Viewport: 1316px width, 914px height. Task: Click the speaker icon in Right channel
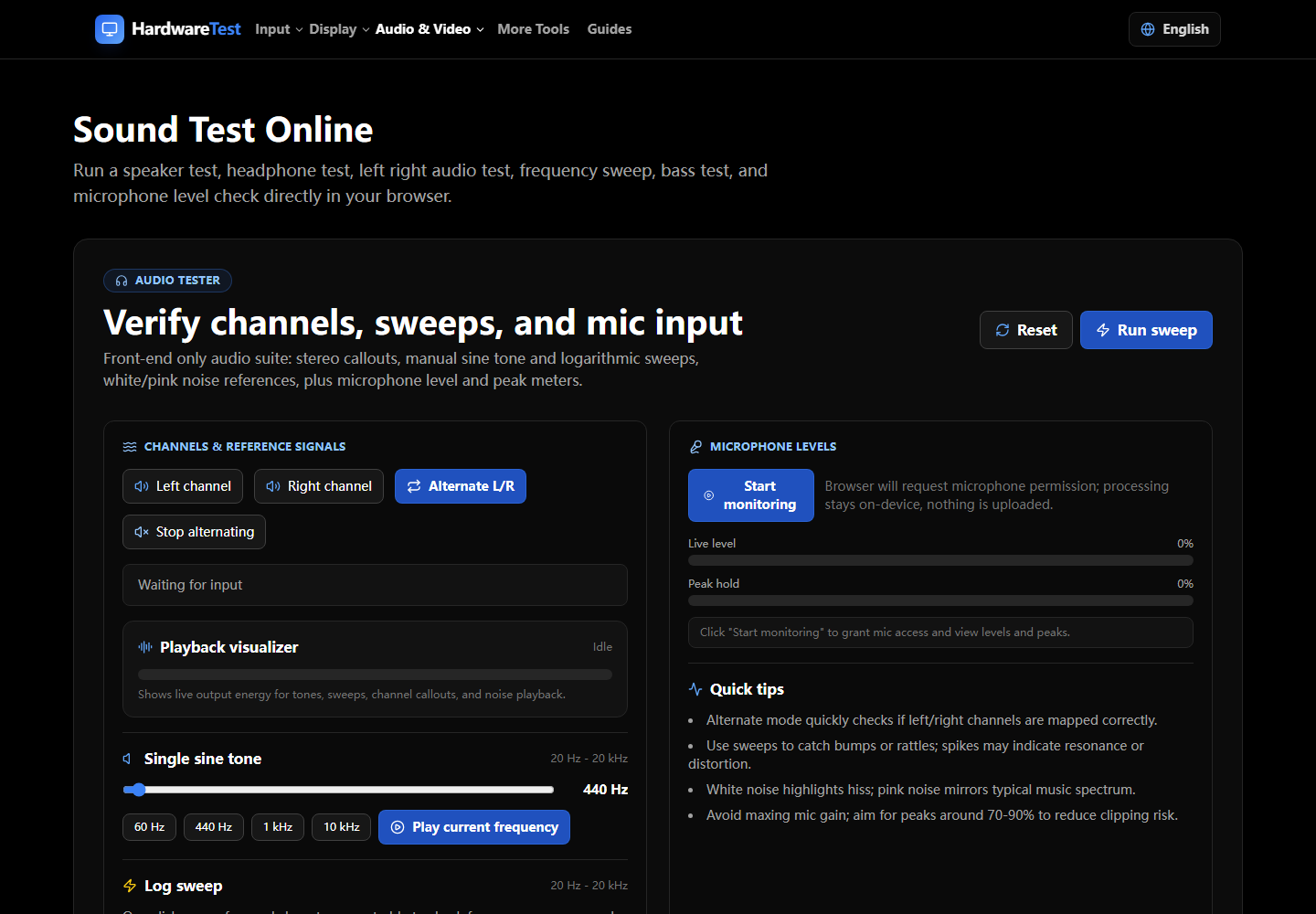273,486
